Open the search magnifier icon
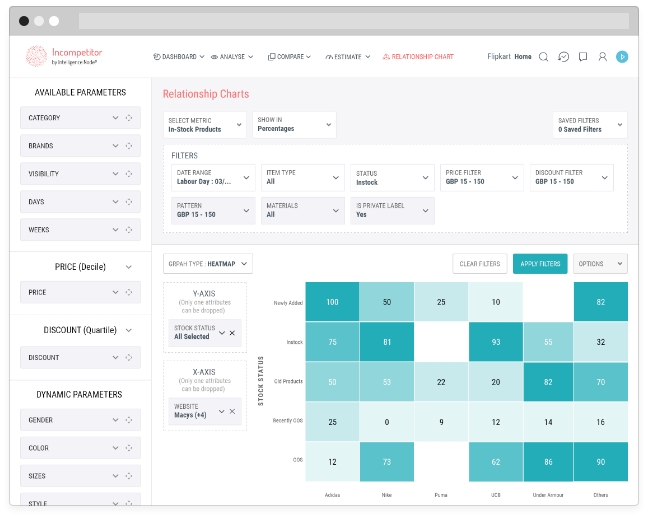The image size is (648, 518). [x=543, y=57]
